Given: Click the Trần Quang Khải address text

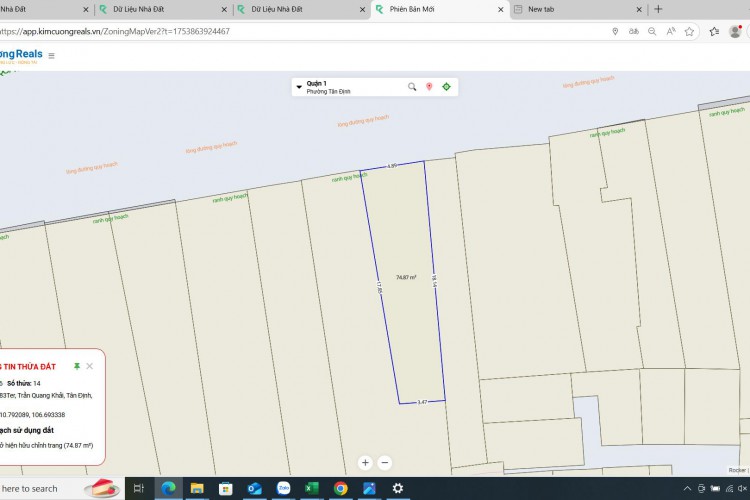Looking at the screenshot, I should tap(46, 395).
